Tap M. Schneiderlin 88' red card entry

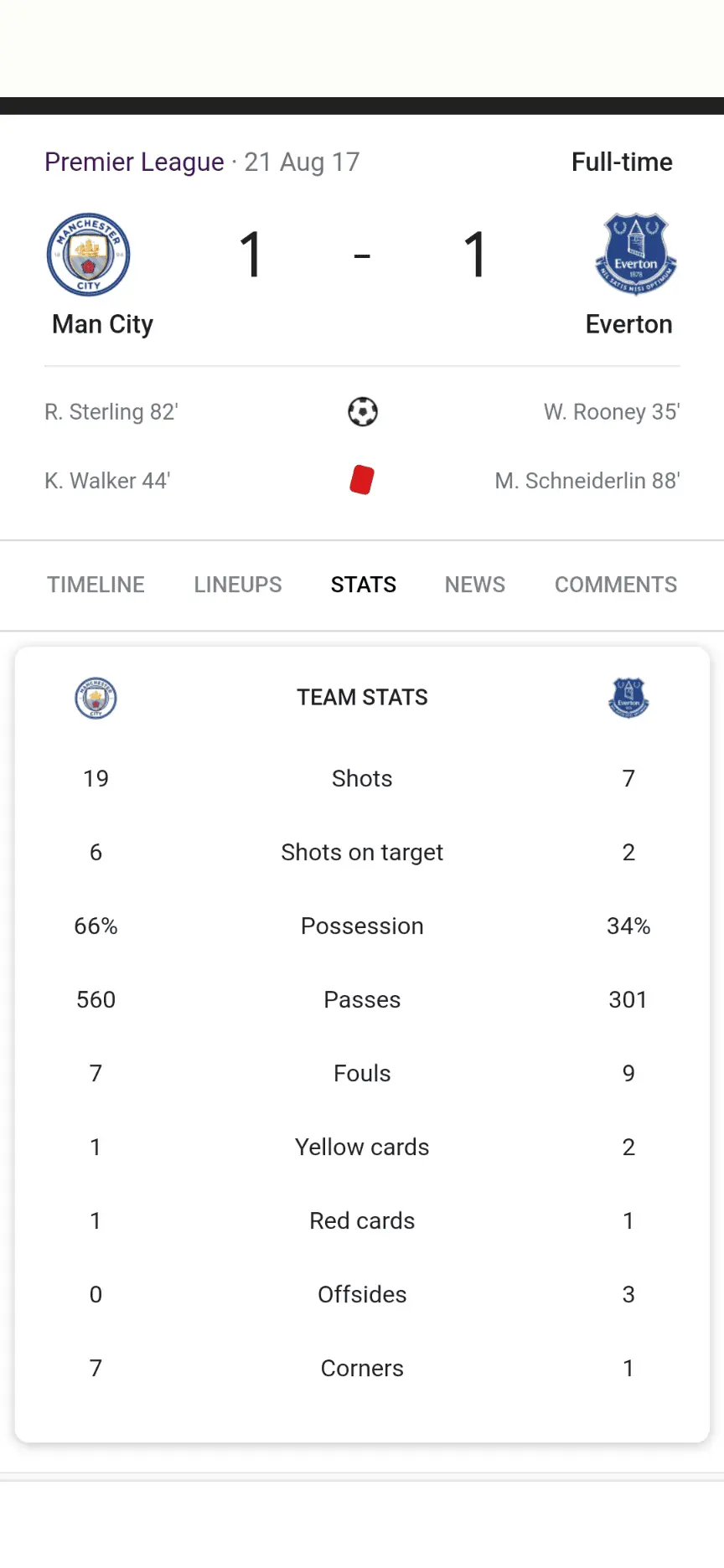[587, 481]
